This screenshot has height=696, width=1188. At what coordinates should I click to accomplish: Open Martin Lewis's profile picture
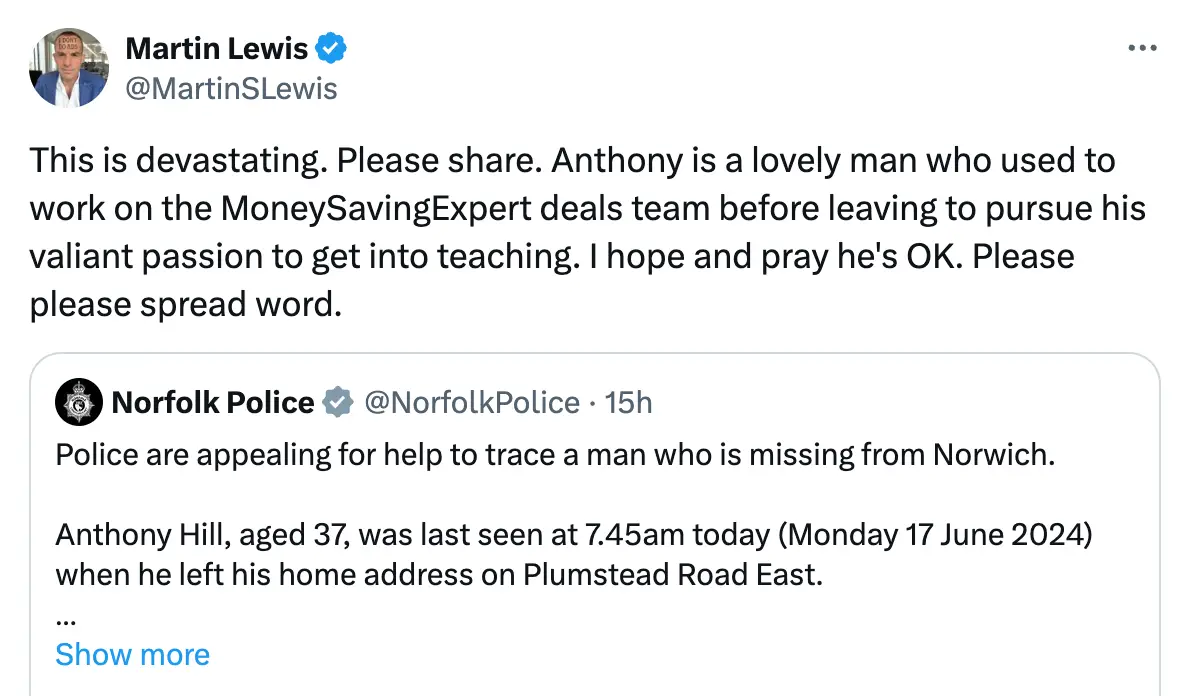tap(68, 67)
